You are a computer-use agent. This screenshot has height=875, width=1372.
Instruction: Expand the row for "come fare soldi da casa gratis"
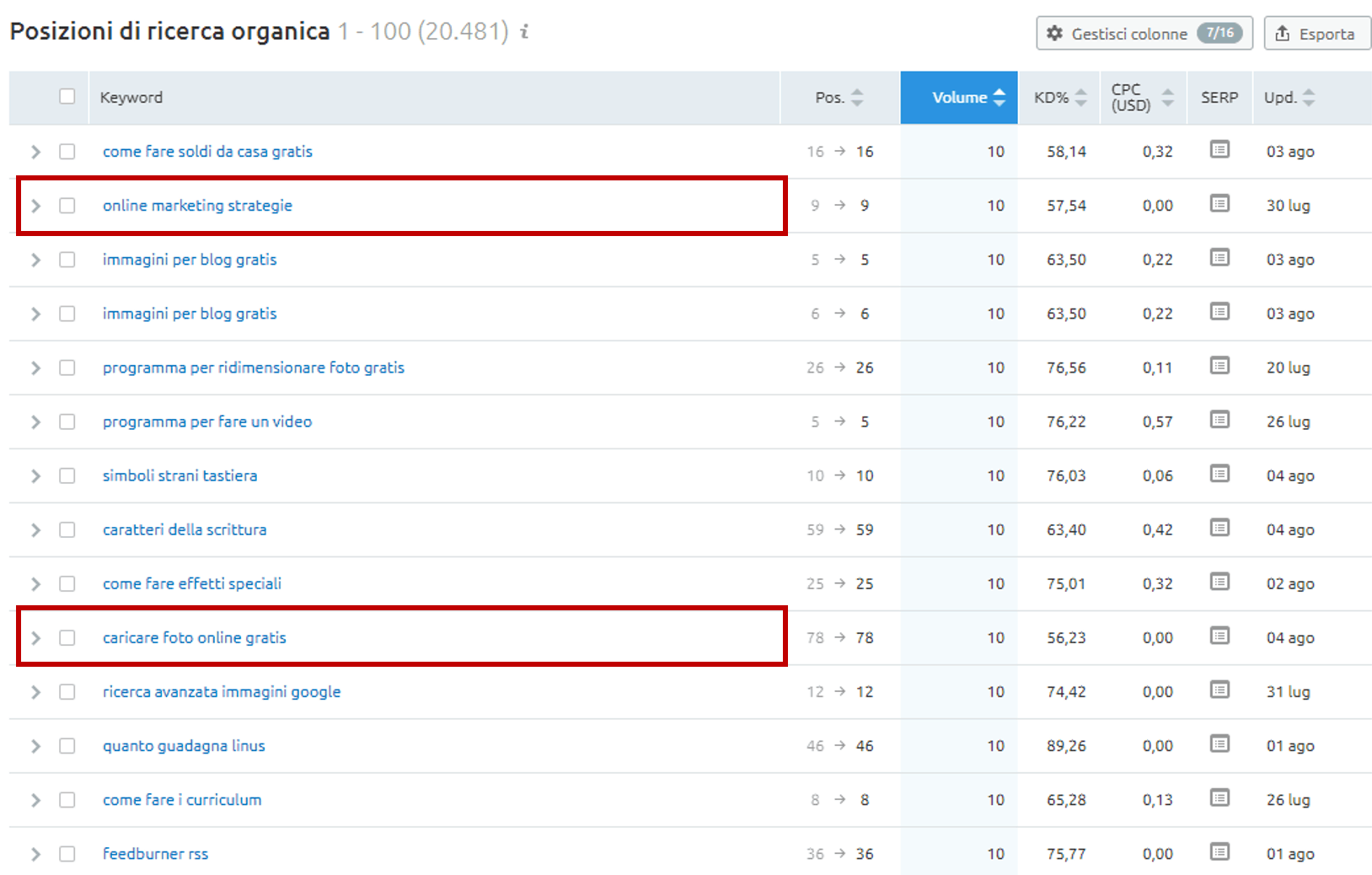point(35,151)
